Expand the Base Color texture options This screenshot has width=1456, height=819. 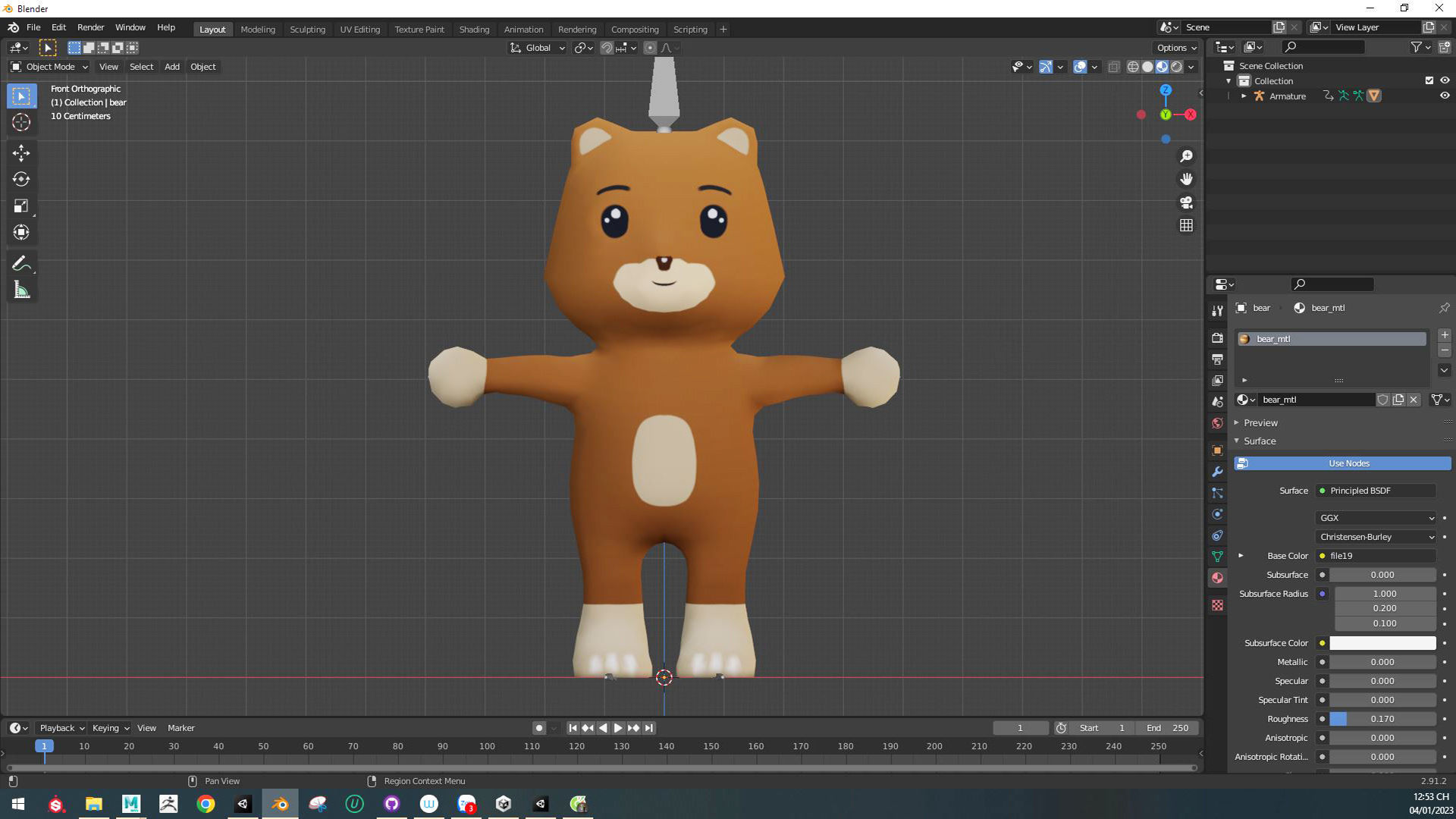click(1241, 556)
